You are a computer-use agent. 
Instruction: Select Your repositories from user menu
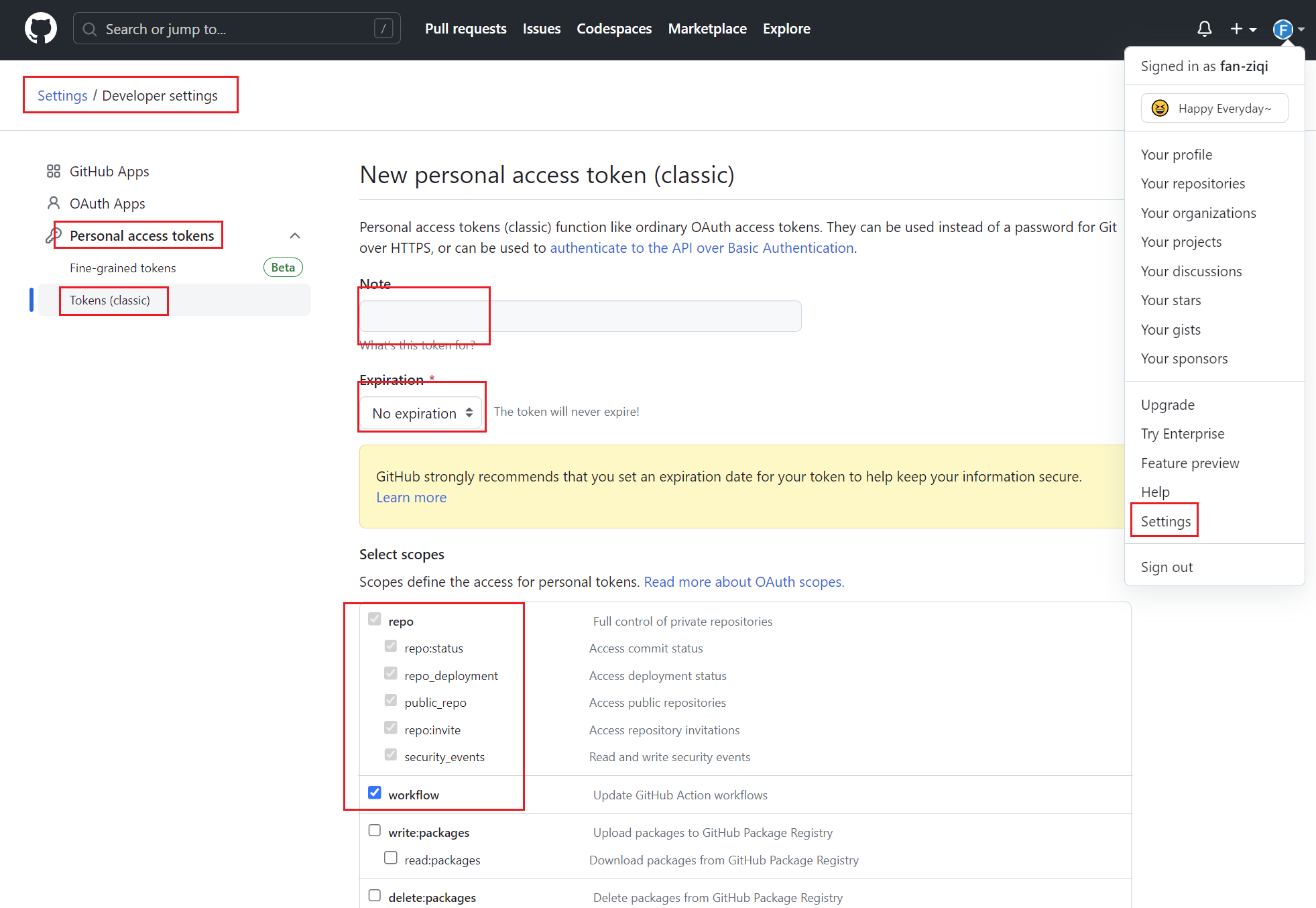1193,184
